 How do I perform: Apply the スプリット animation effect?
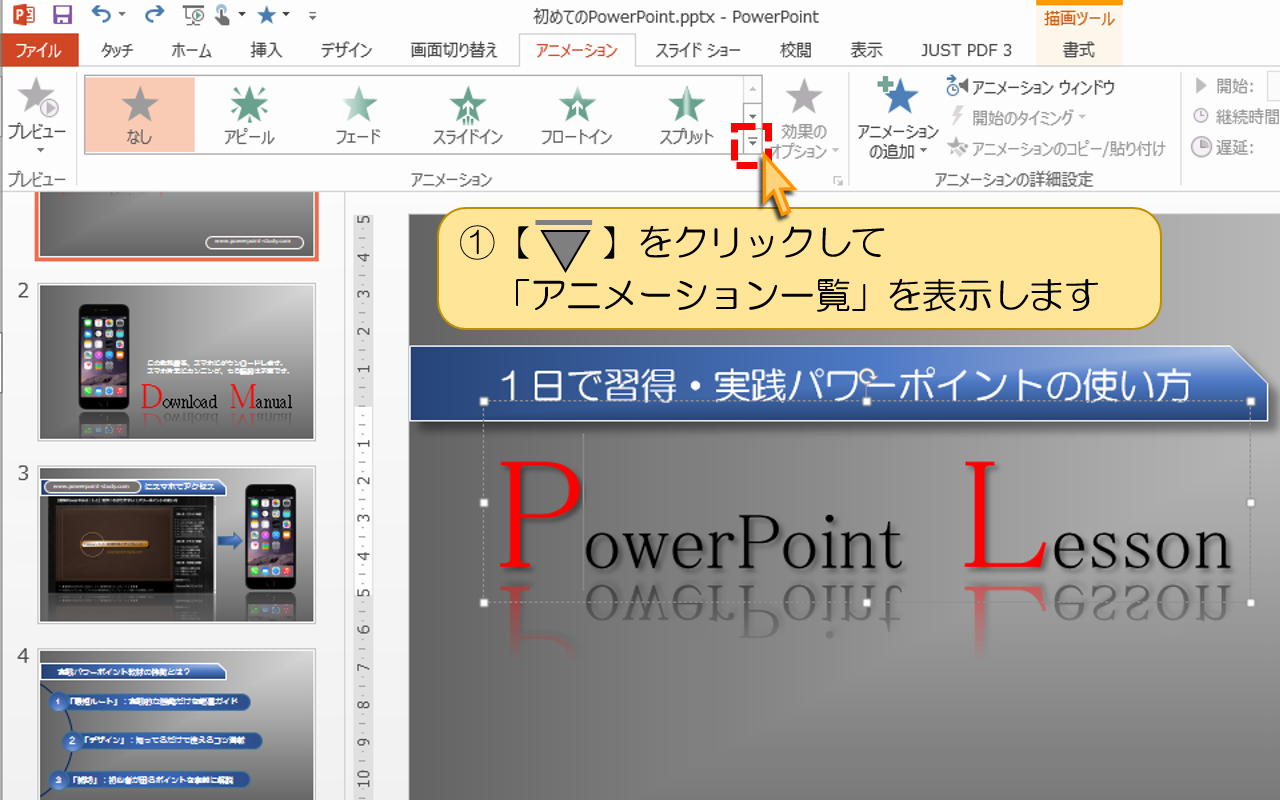[686, 114]
